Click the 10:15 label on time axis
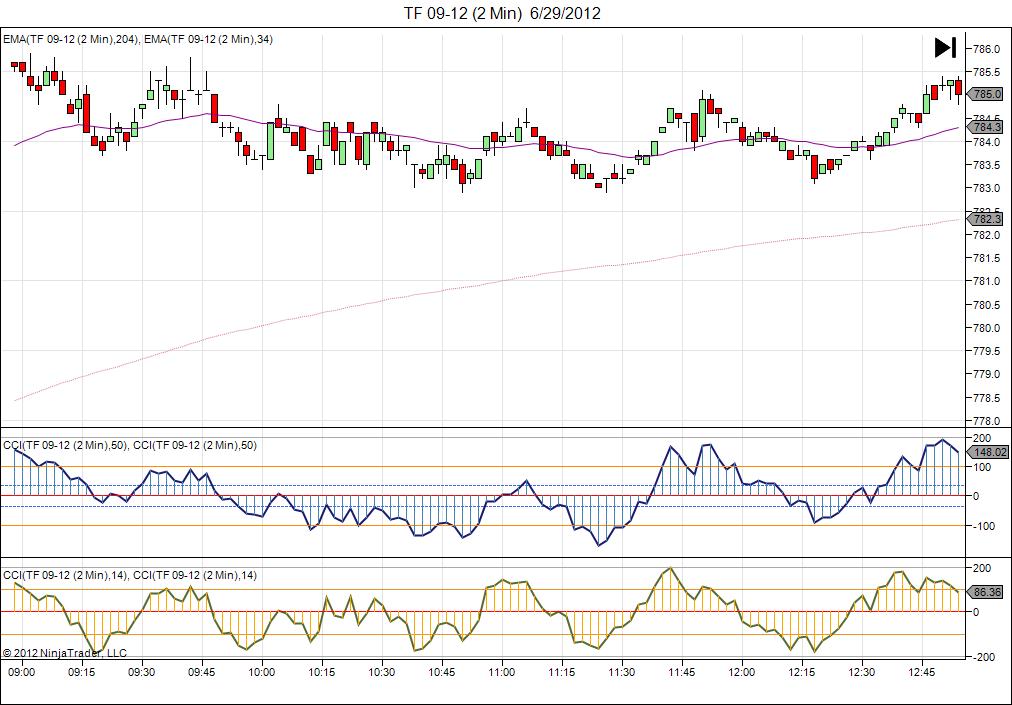 click(322, 673)
